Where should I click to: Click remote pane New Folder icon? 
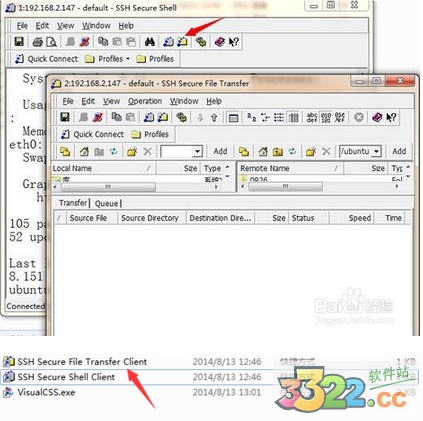(x=311, y=152)
